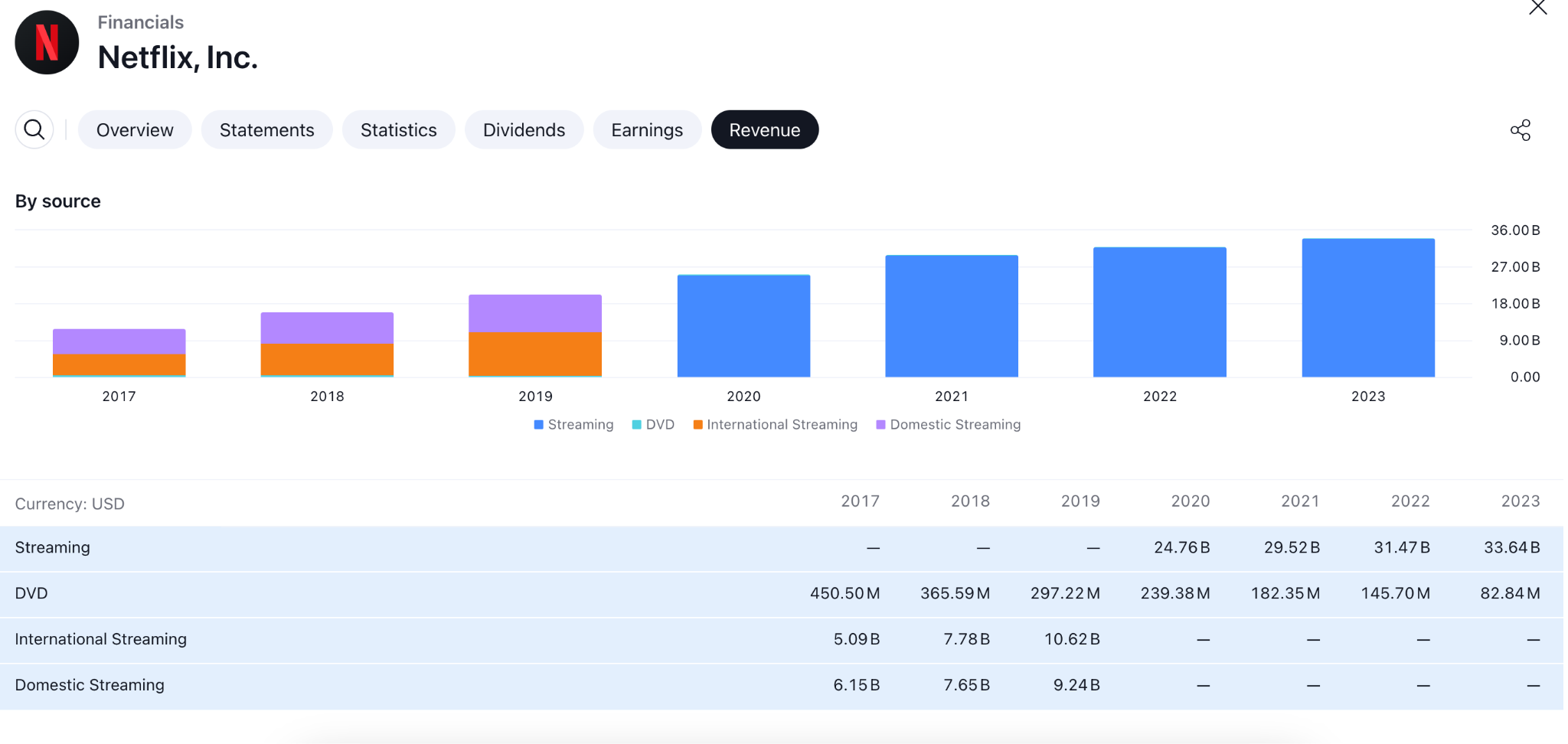Viewport: 1568px width, 744px height.
Task: Click the 36.00 B axis label
Action: tap(1515, 230)
